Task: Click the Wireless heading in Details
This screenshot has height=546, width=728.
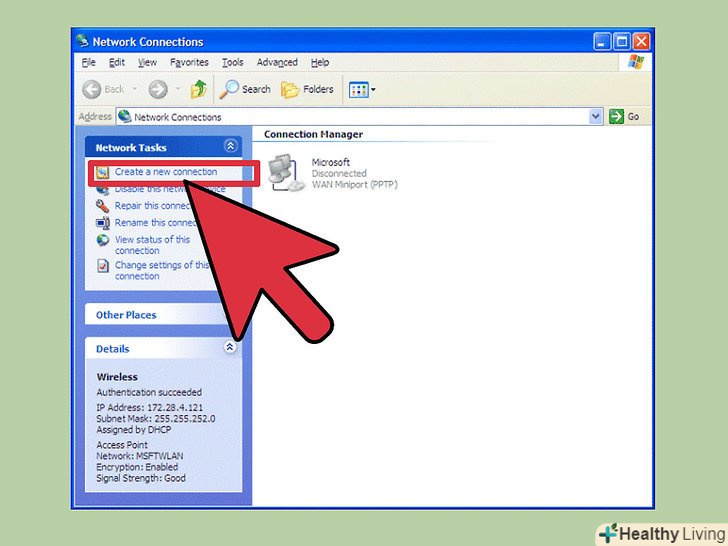Action: [117, 377]
